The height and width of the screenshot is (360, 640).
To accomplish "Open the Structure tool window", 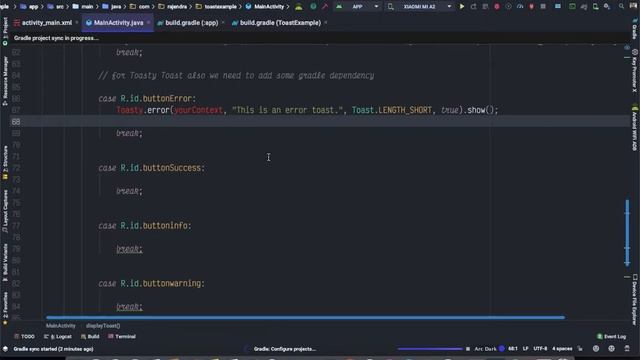I will (5, 162).
